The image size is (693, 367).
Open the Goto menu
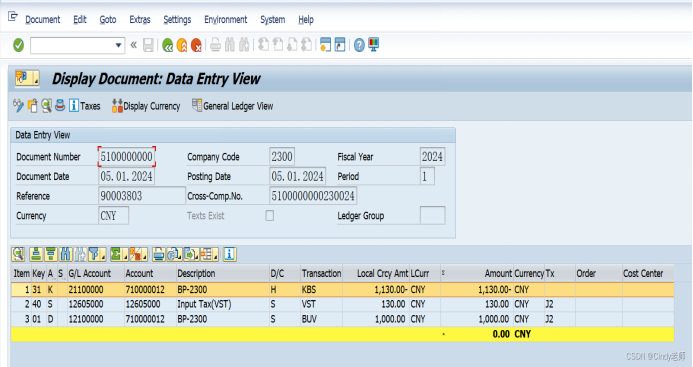(x=107, y=19)
